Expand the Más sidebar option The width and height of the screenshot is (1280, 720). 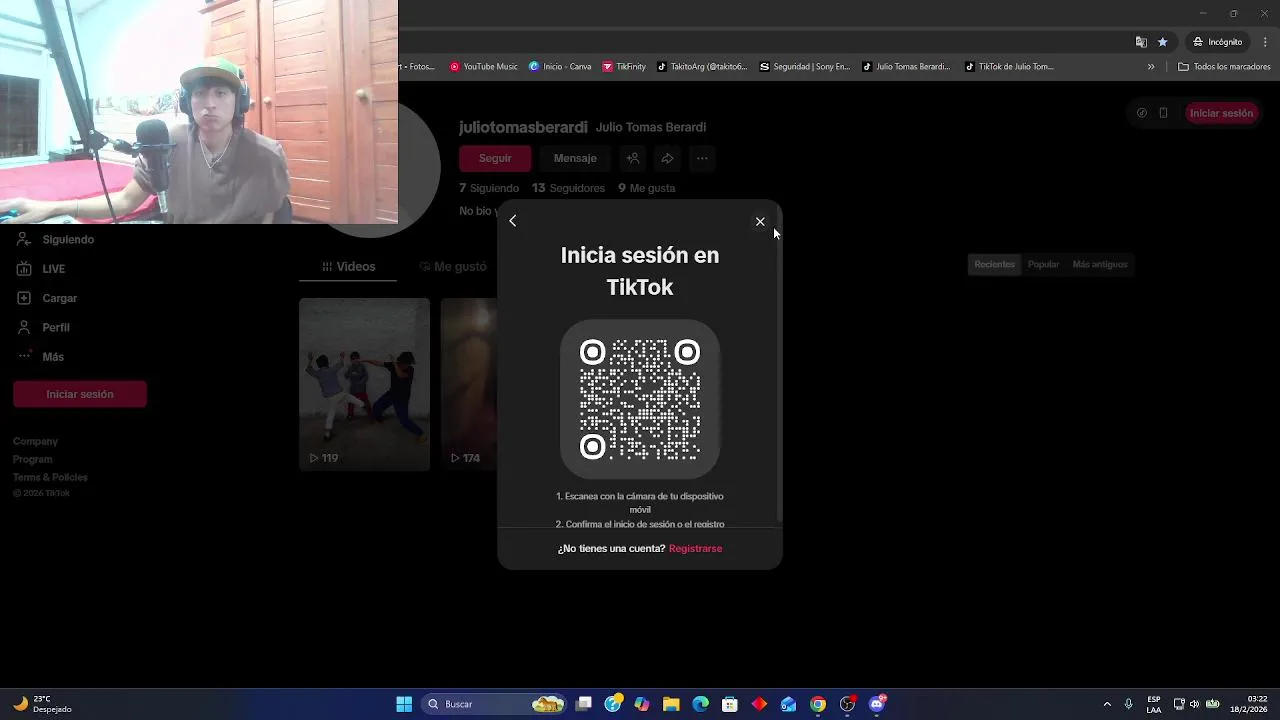pos(53,357)
